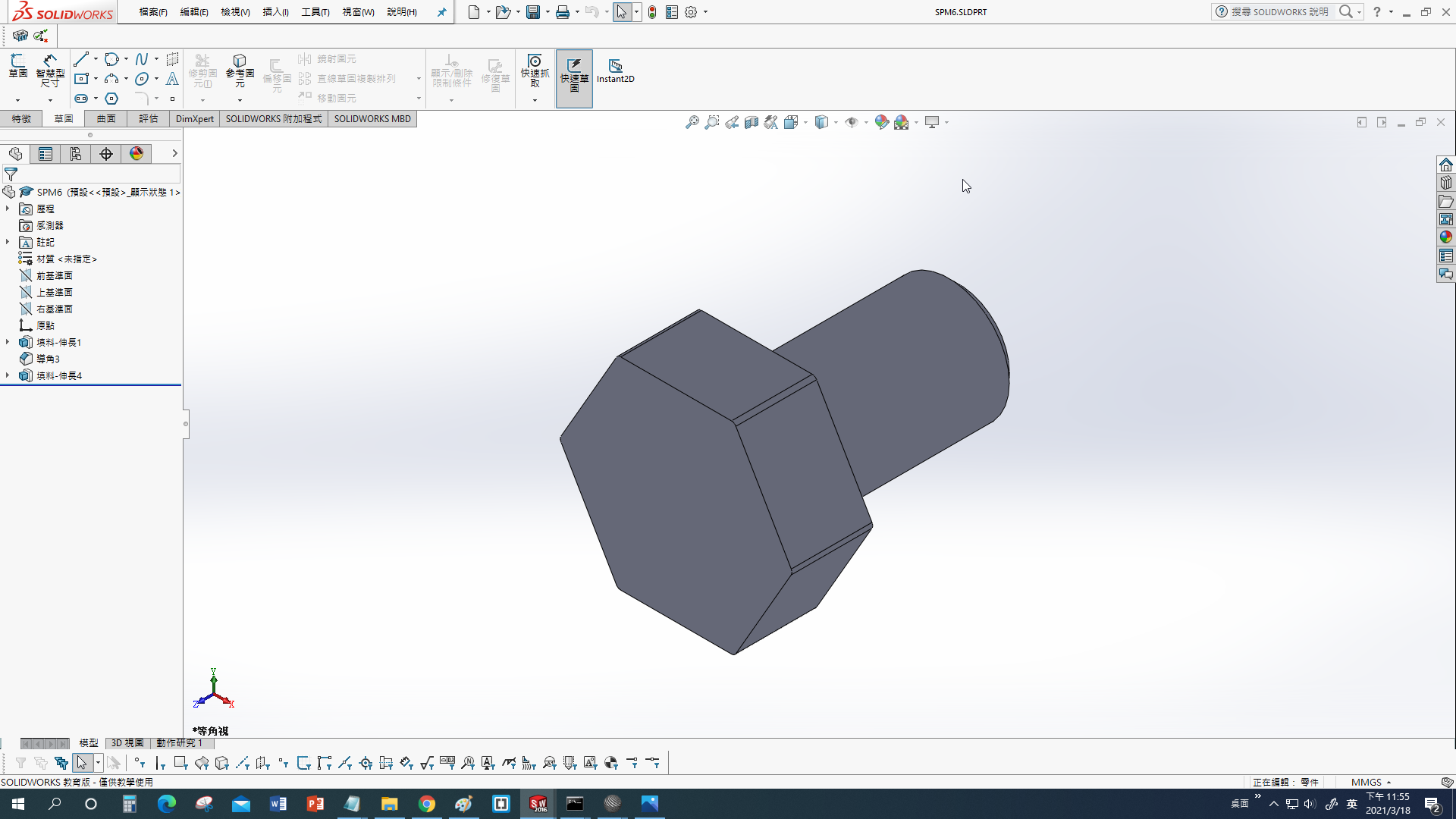The height and width of the screenshot is (819, 1456).
Task: Open the Edit Appearance color sphere icon
Action: pos(881,122)
